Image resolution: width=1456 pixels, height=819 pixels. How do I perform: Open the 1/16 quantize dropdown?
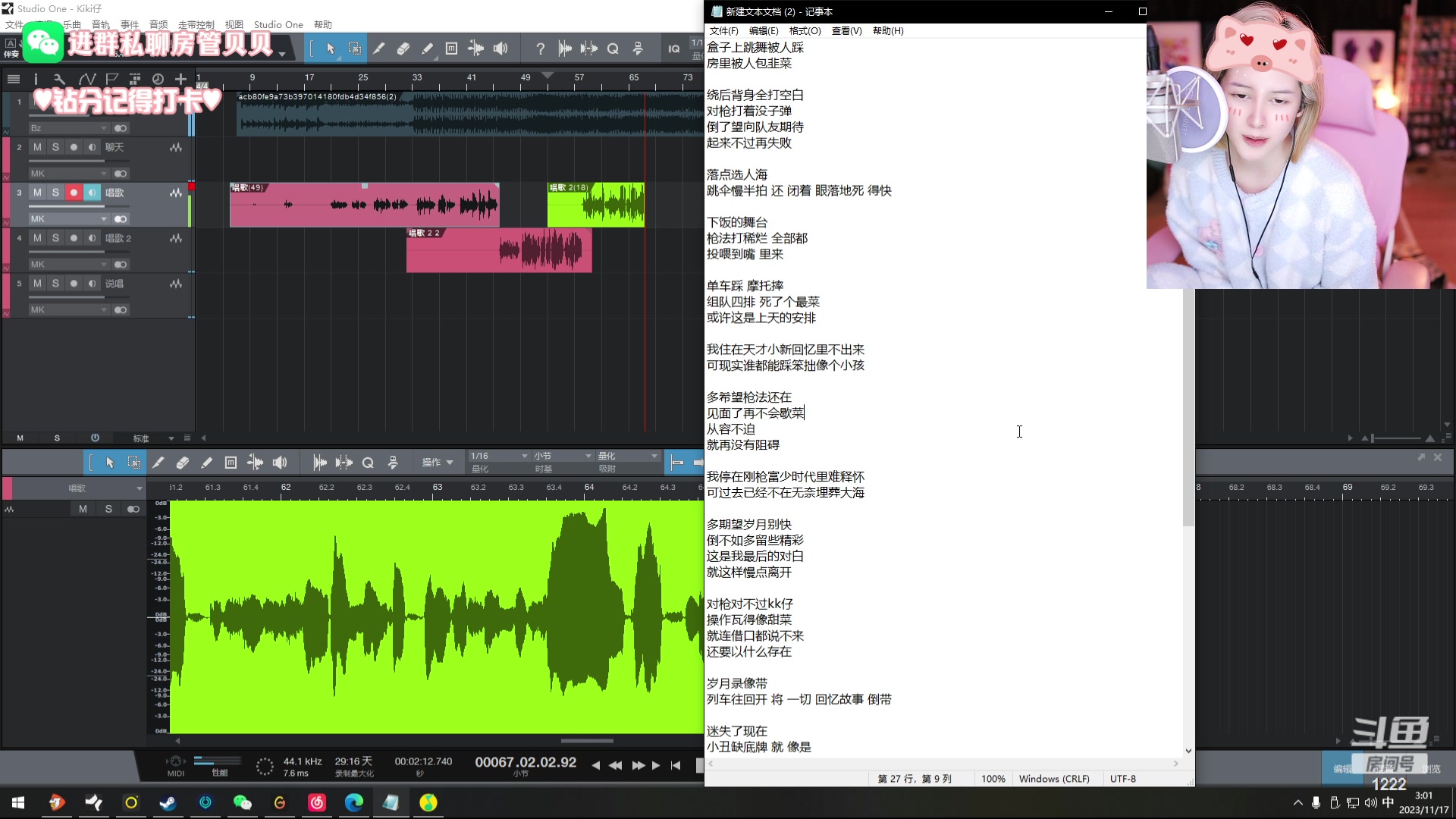tap(498, 456)
